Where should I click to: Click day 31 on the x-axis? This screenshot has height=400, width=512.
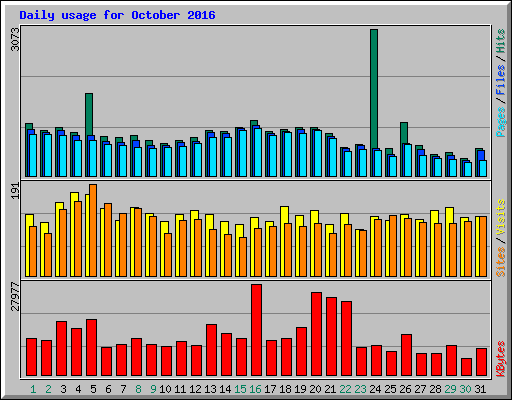tap(480, 389)
